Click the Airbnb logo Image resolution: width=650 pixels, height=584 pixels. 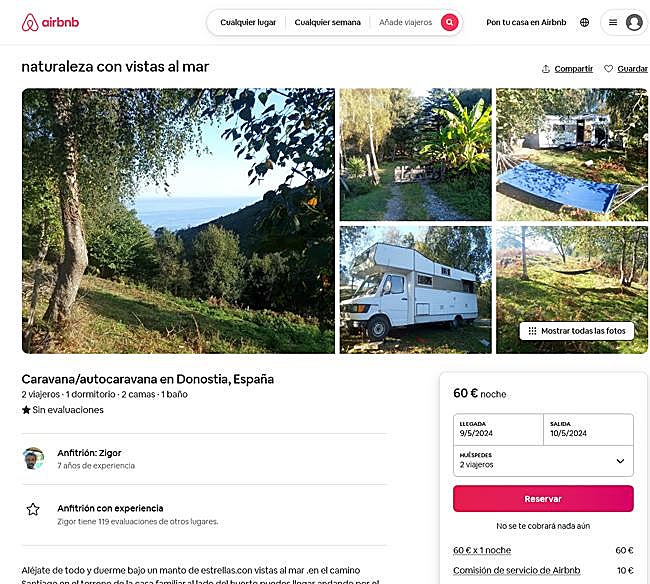tap(50, 22)
